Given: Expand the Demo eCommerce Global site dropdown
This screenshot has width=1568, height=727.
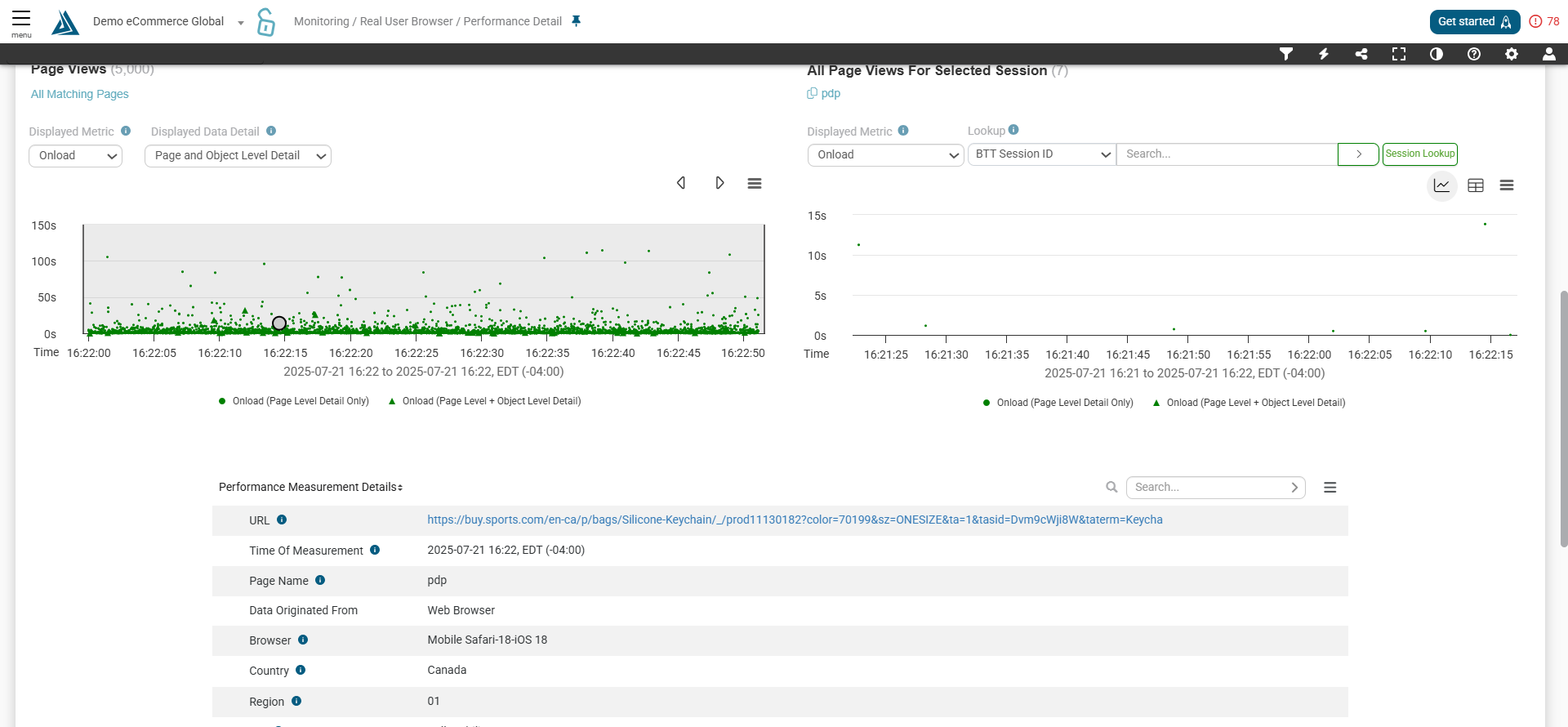Looking at the screenshot, I should pos(240,22).
